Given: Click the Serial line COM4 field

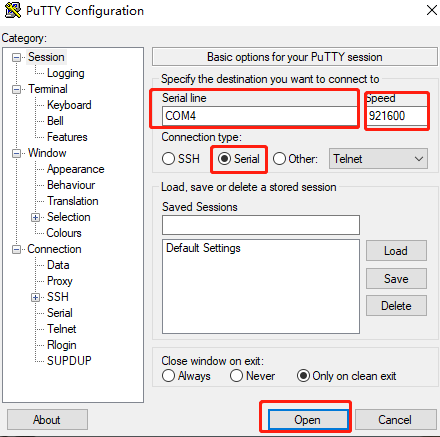Looking at the screenshot, I should pos(259,116).
